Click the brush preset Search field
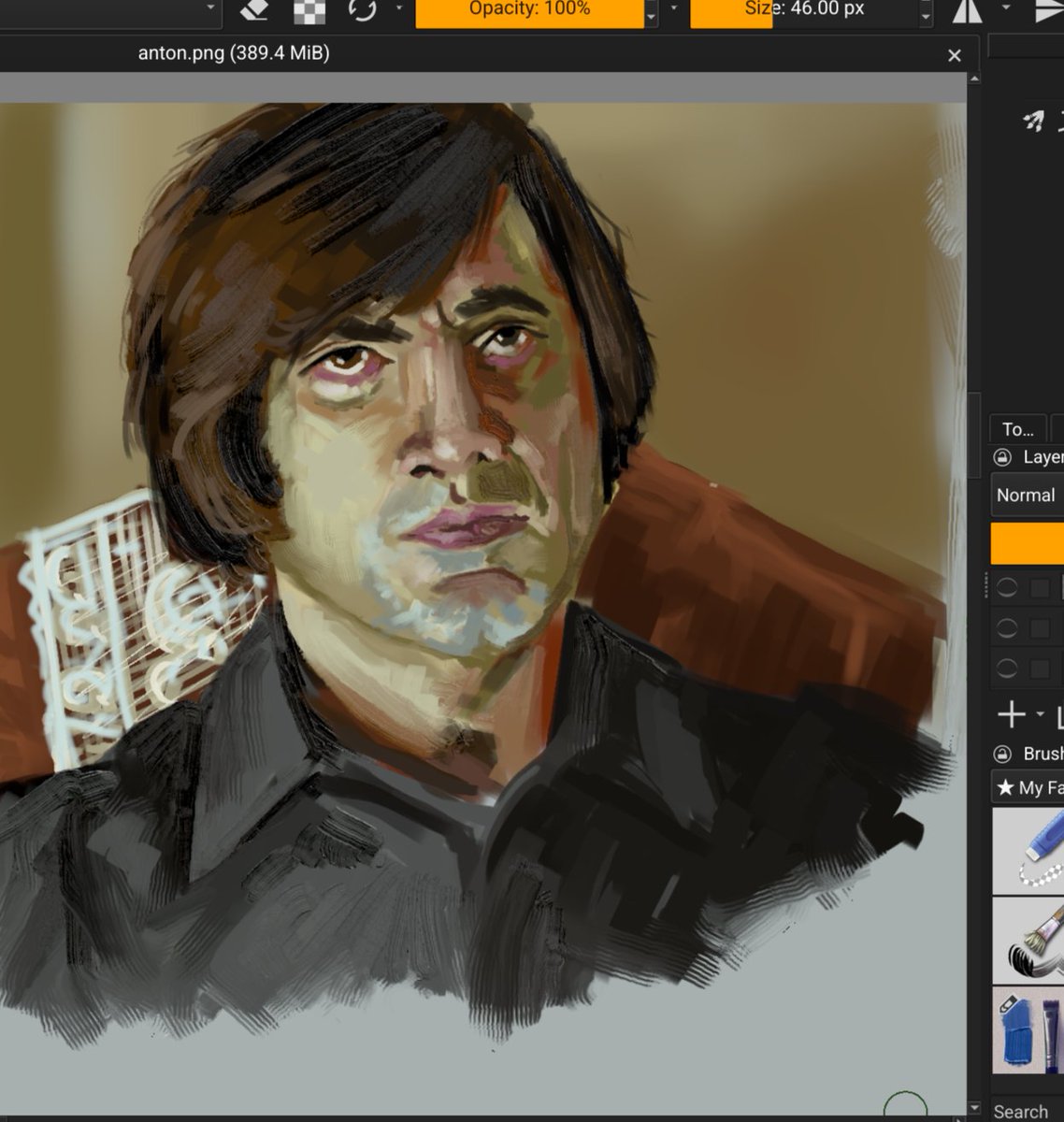 (1027, 1110)
